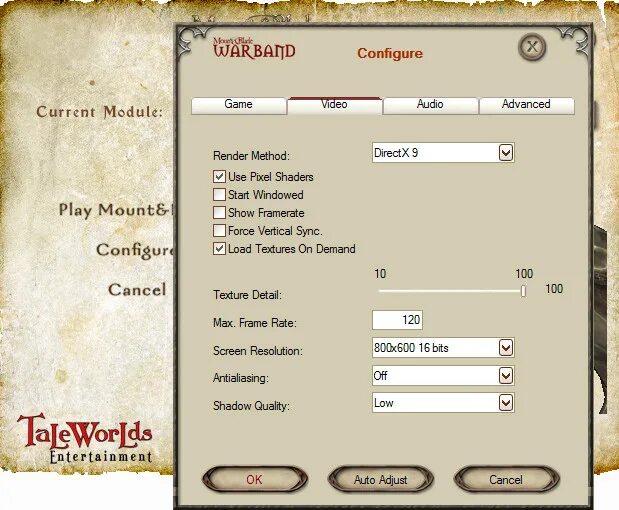Click Configure in the launcher window

(x=135, y=251)
